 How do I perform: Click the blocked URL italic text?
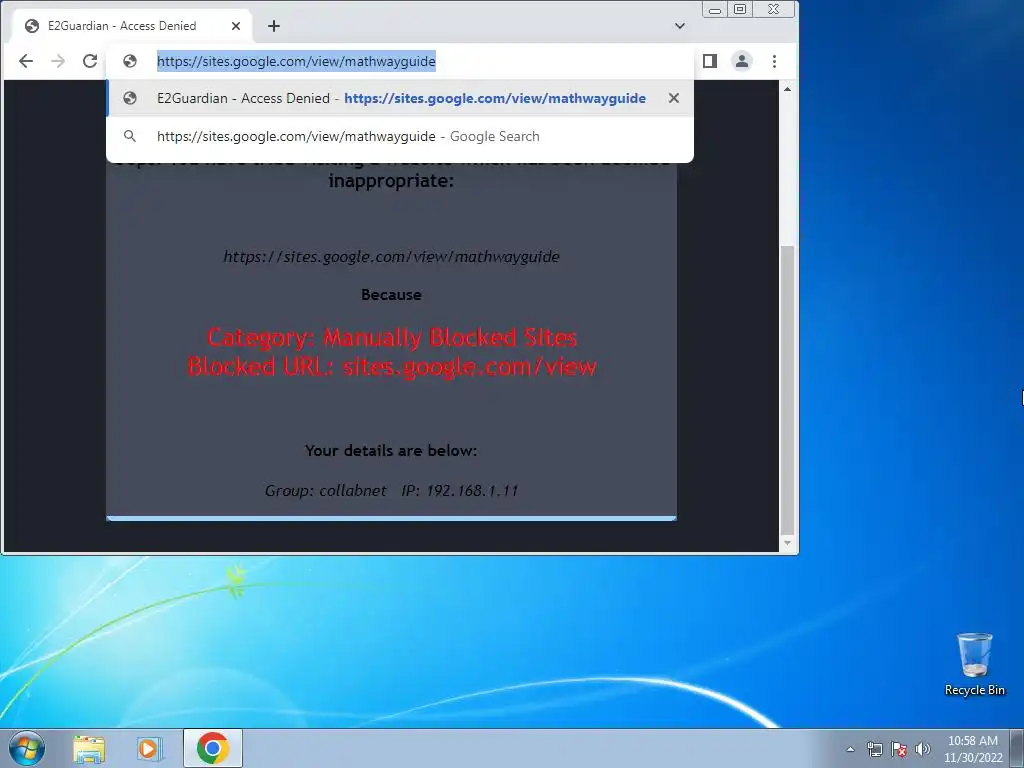click(391, 257)
